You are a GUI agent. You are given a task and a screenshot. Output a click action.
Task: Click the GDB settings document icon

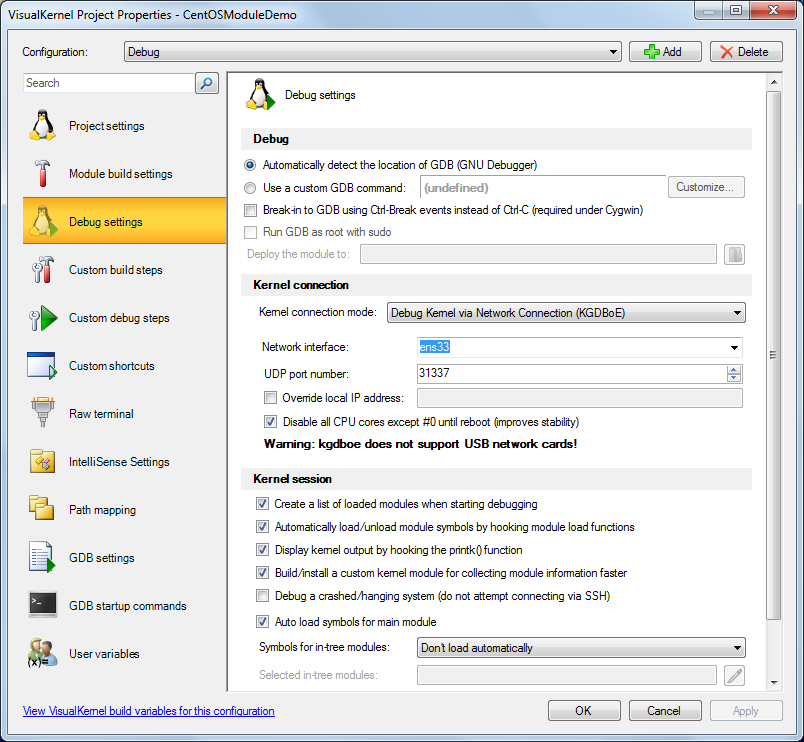[x=42, y=557]
